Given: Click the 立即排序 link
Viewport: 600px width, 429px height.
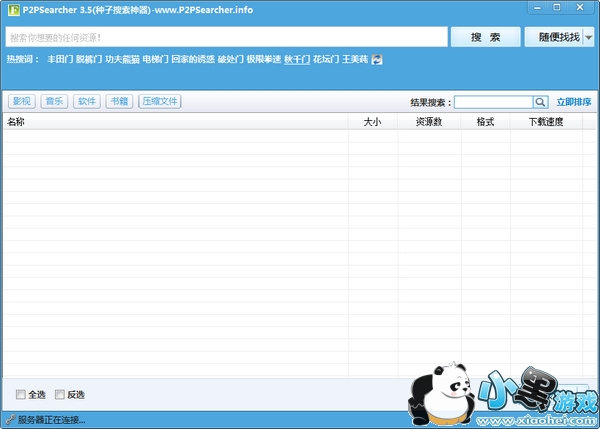Looking at the screenshot, I should point(574,102).
